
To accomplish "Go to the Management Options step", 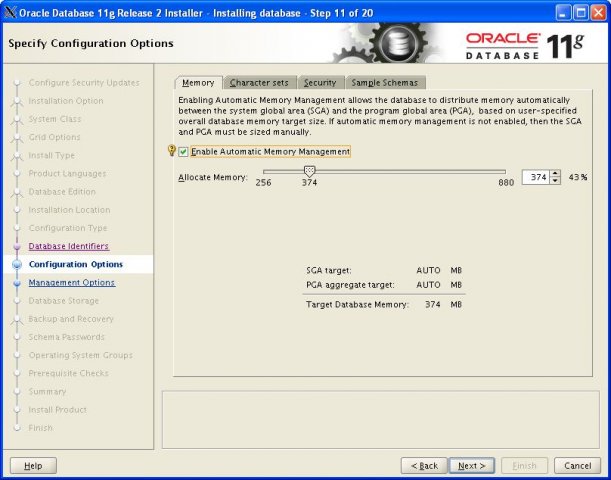I will click(x=72, y=282).
